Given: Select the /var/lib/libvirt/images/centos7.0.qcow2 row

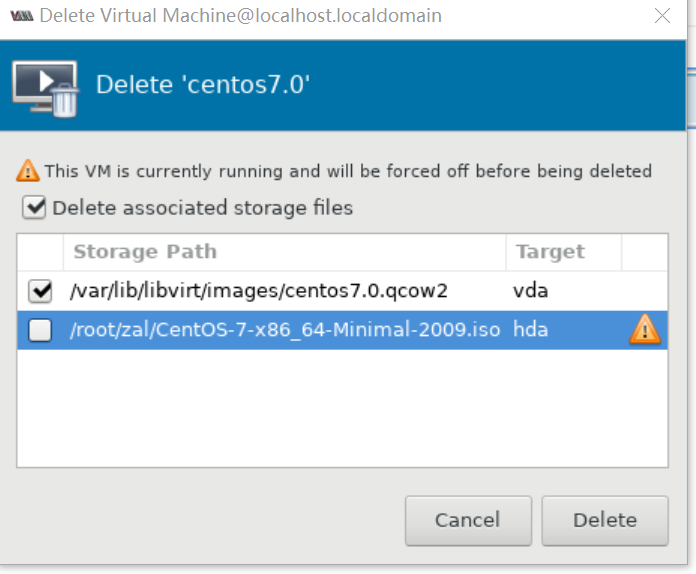Looking at the screenshot, I should pyautogui.click(x=343, y=291).
